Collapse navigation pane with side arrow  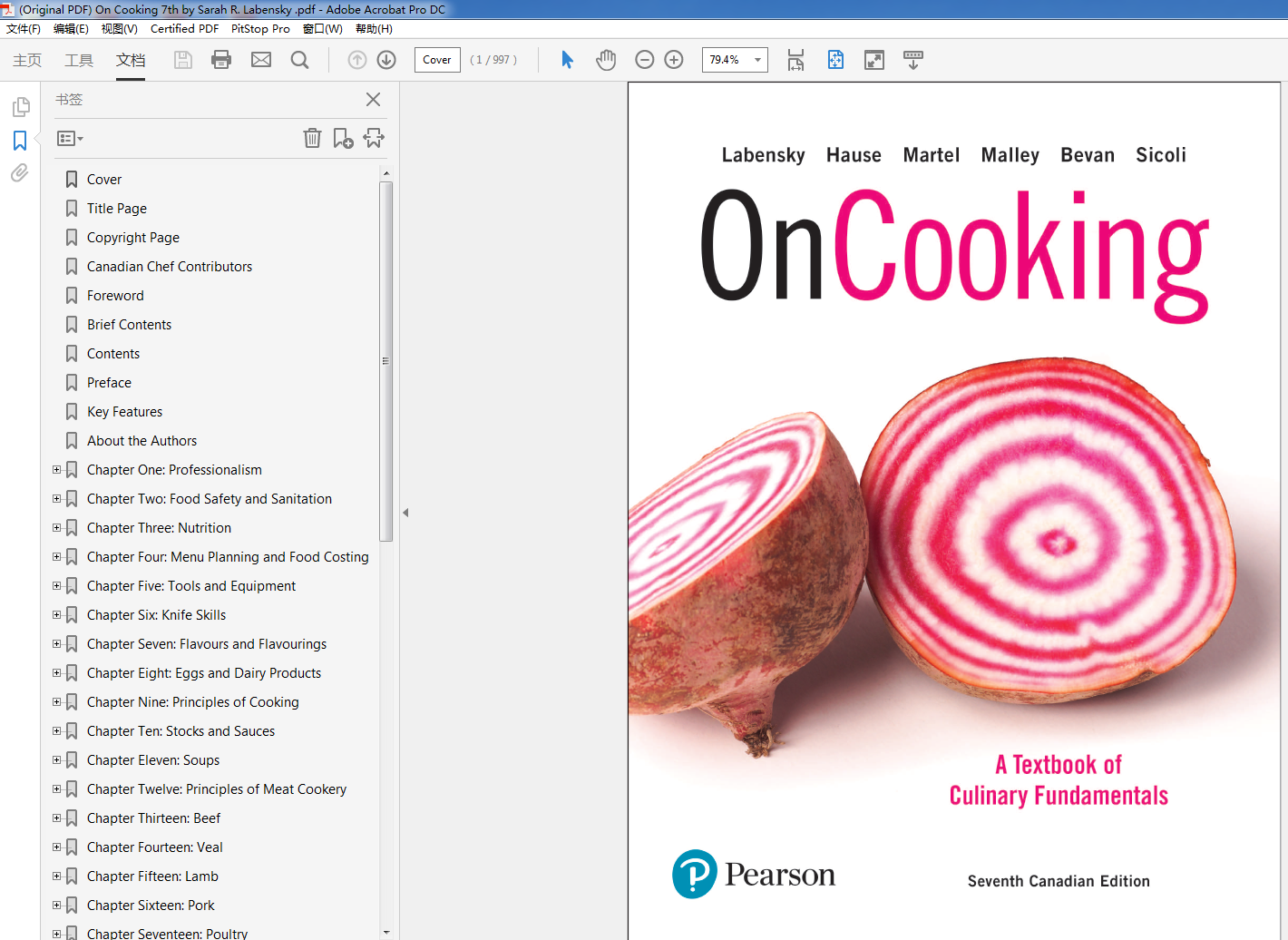tap(405, 513)
